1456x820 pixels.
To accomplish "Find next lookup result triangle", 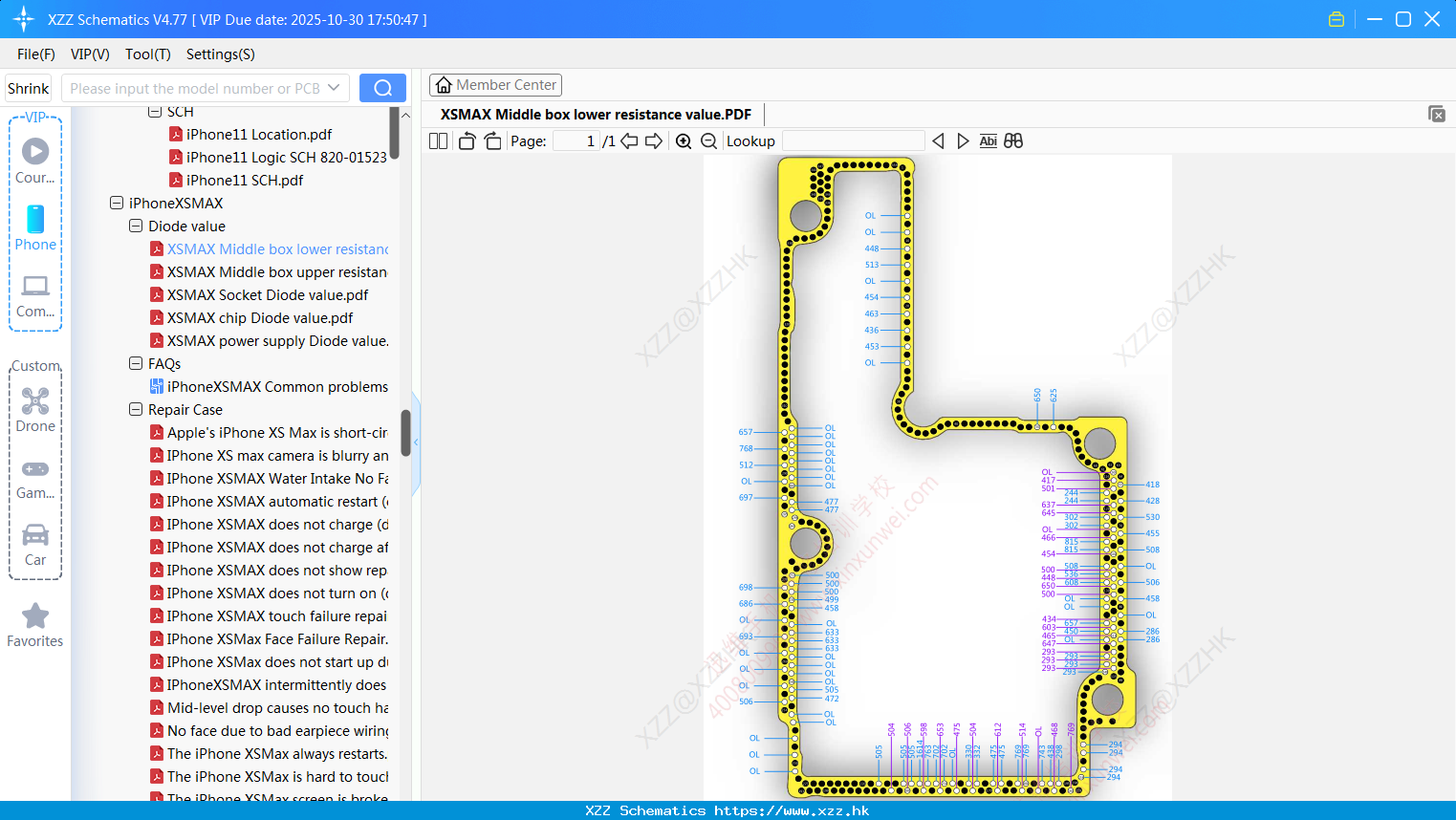I will (963, 140).
